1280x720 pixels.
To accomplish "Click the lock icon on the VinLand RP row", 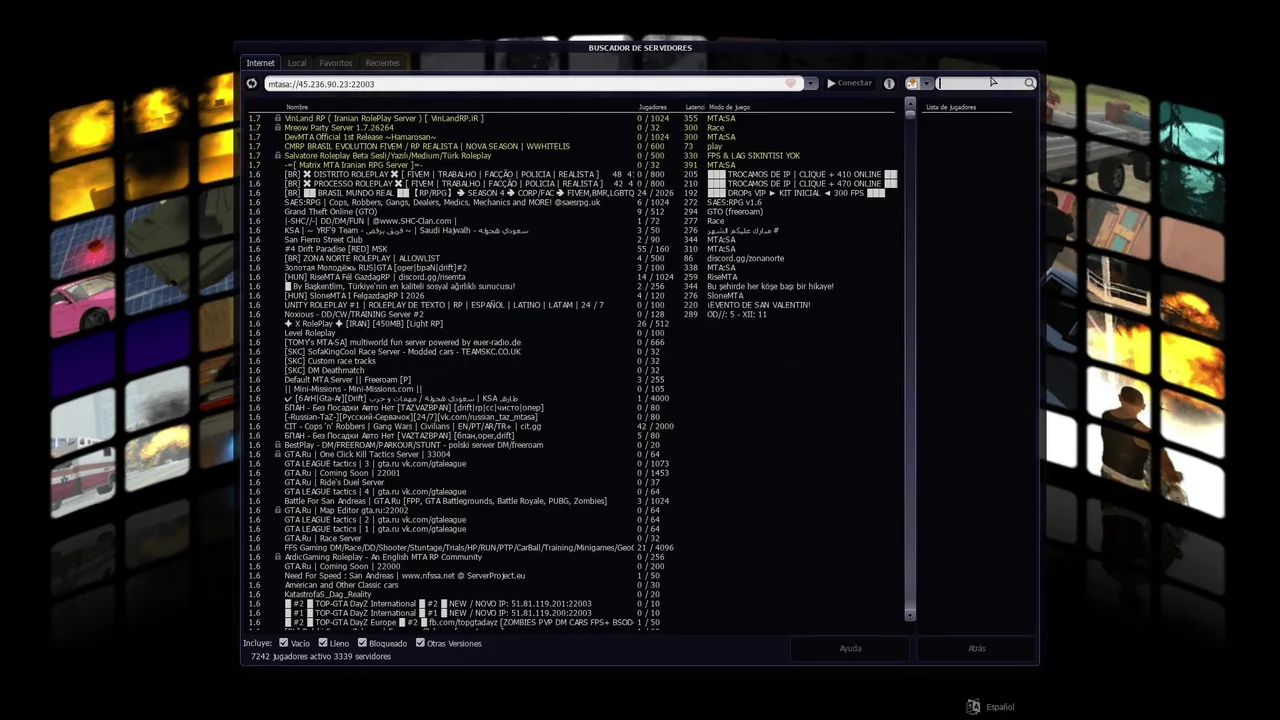I will (x=278, y=118).
